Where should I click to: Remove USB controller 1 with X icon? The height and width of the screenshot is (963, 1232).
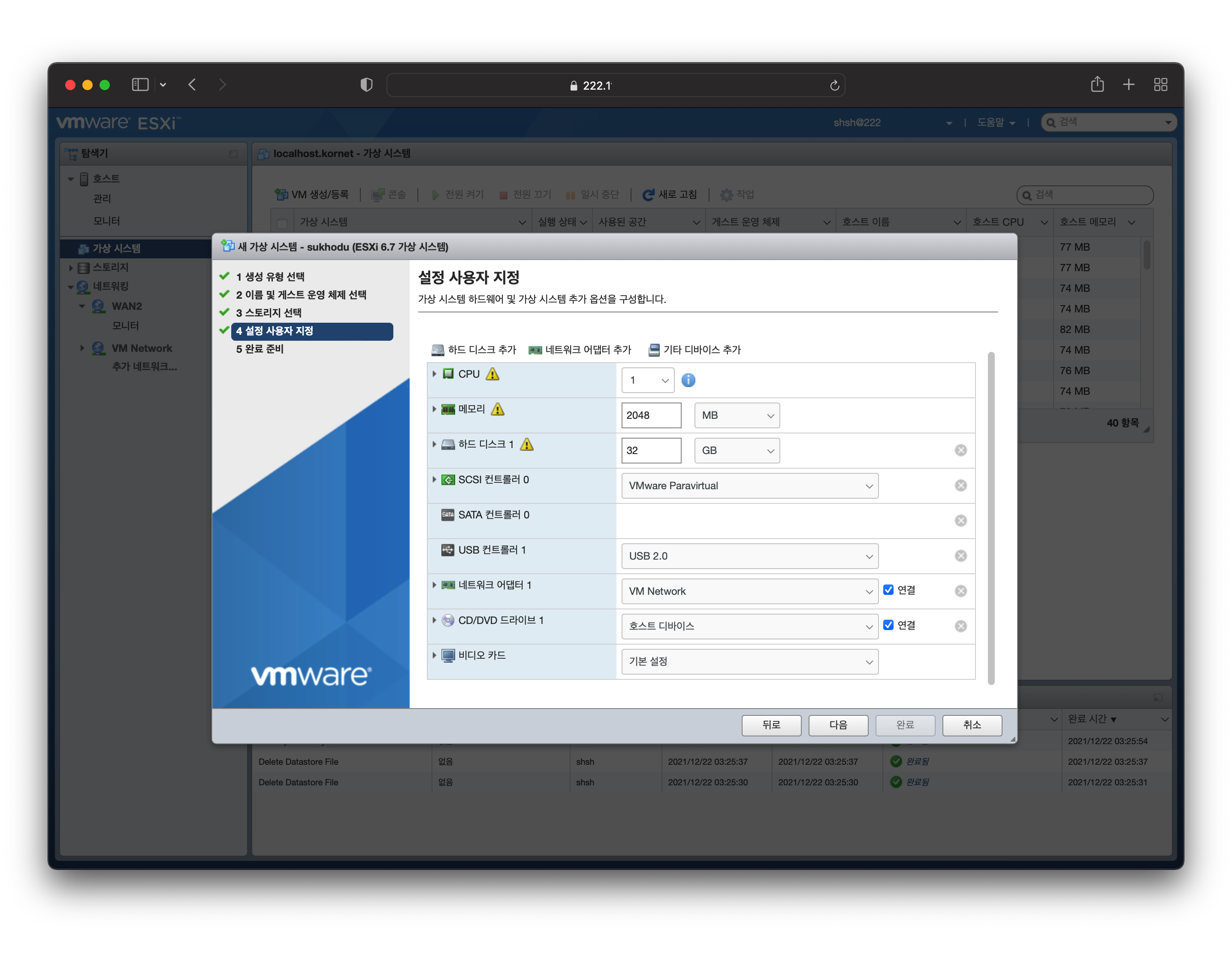point(960,556)
